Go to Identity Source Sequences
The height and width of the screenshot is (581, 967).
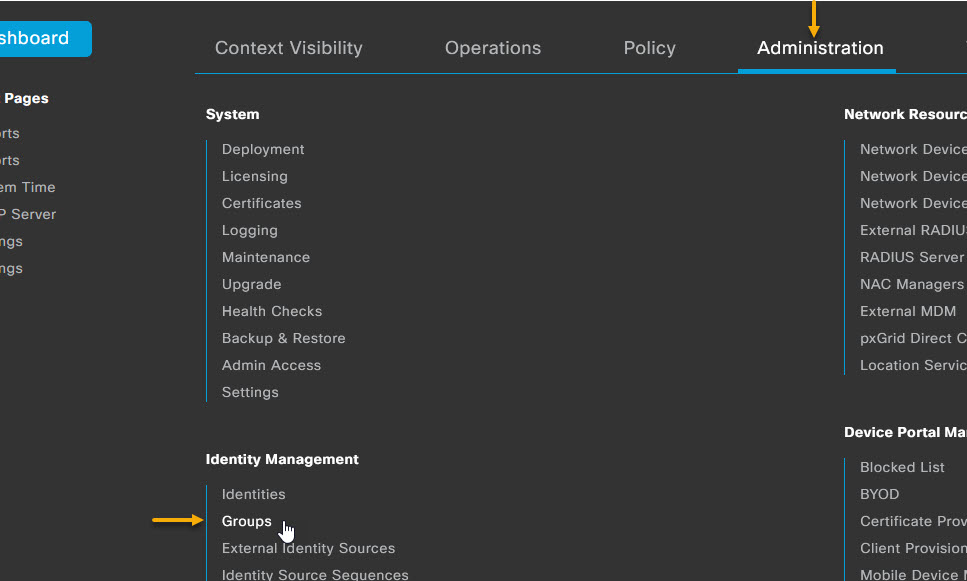click(x=315, y=575)
